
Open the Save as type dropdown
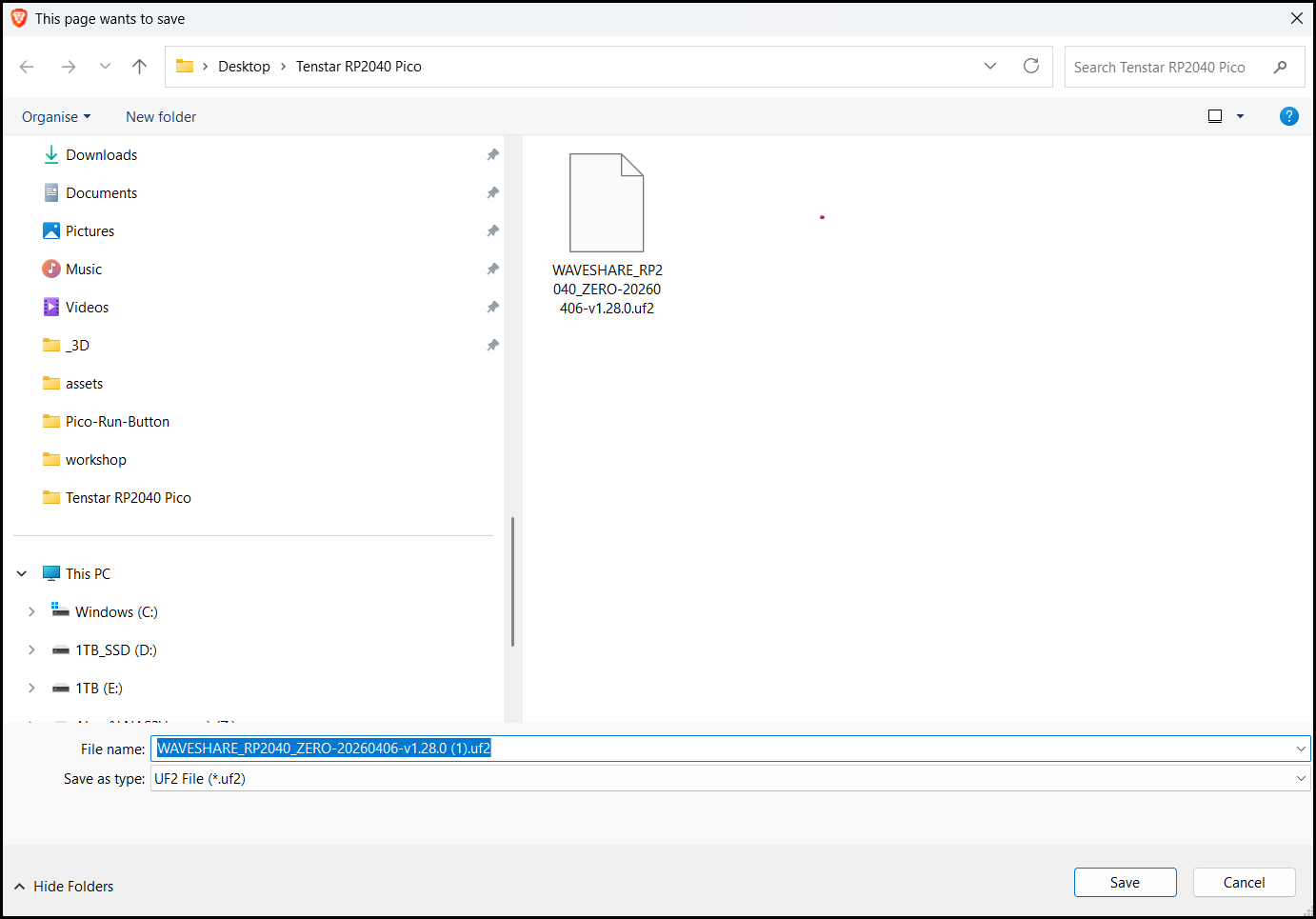[x=730, y=779]
